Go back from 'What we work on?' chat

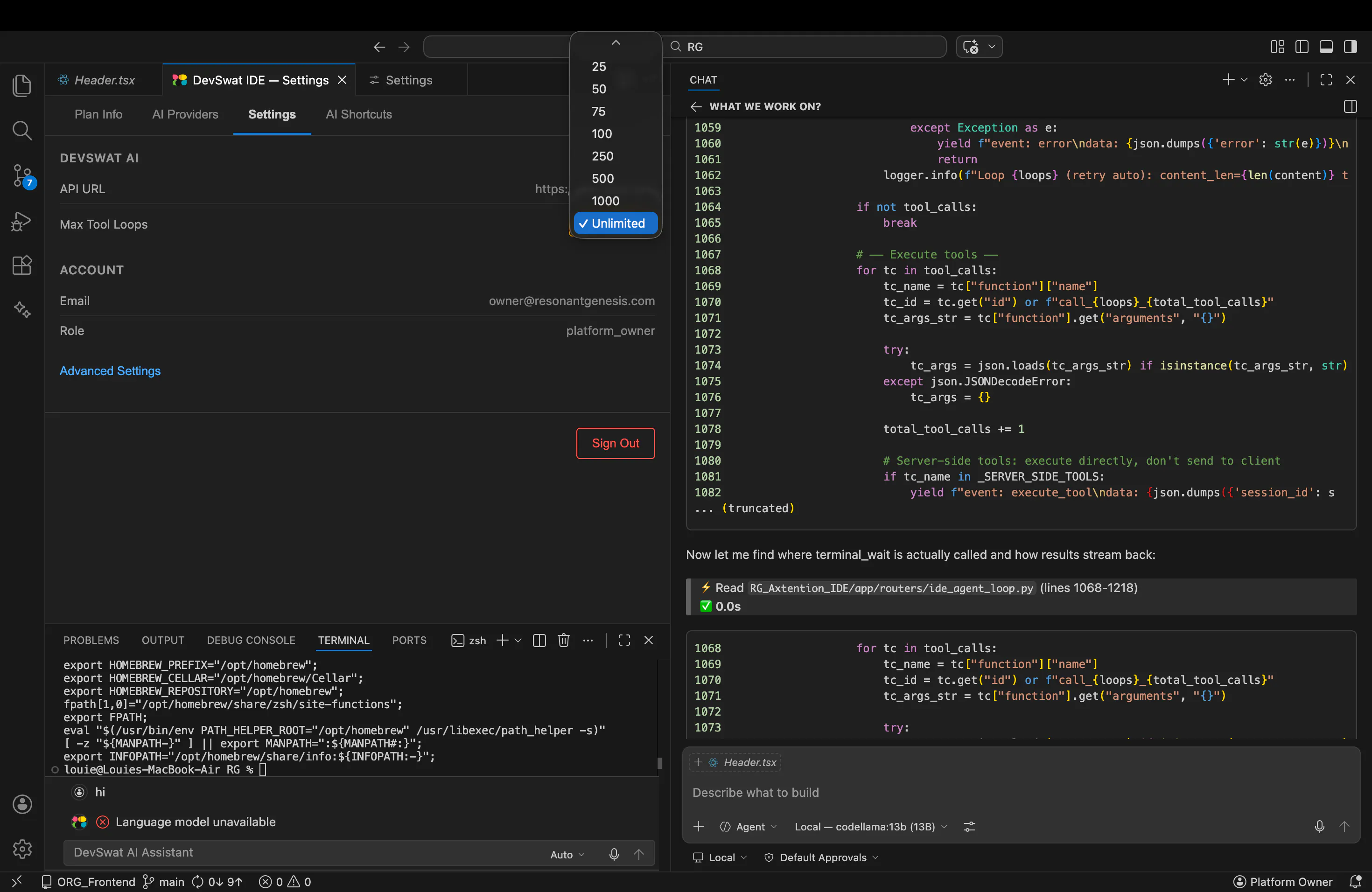click(696, 107)
